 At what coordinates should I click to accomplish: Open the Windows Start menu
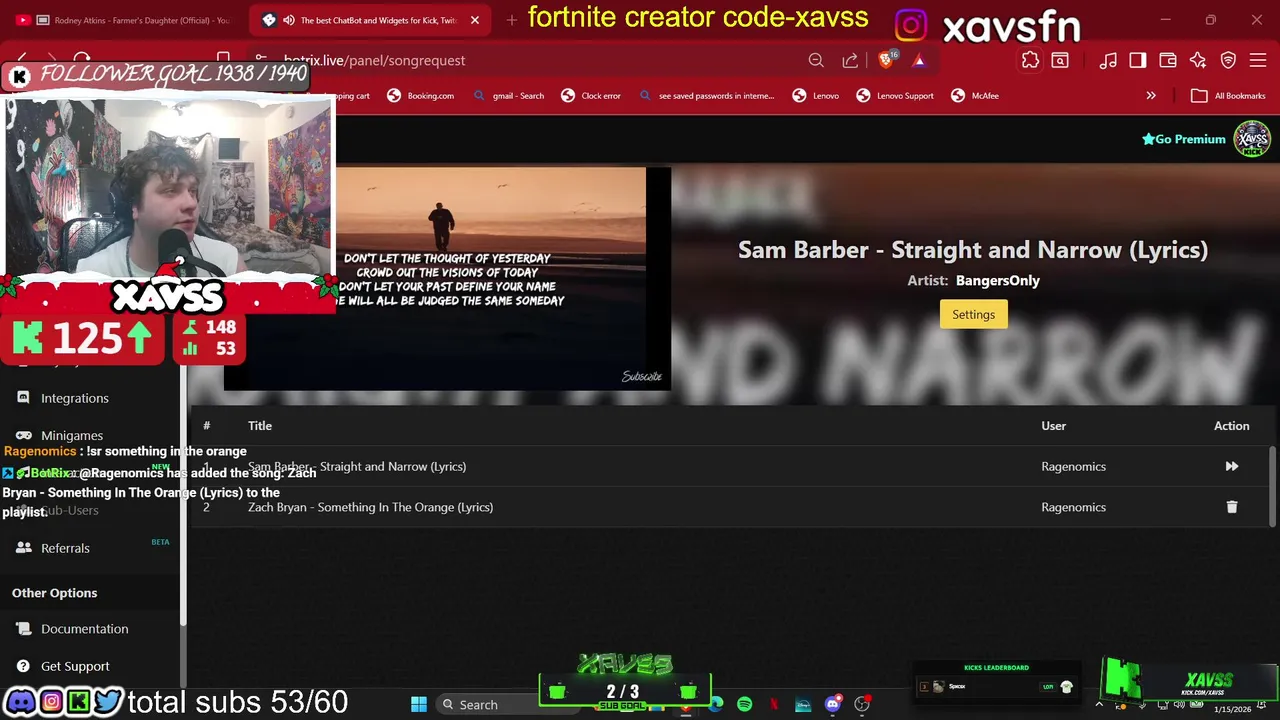418,704
